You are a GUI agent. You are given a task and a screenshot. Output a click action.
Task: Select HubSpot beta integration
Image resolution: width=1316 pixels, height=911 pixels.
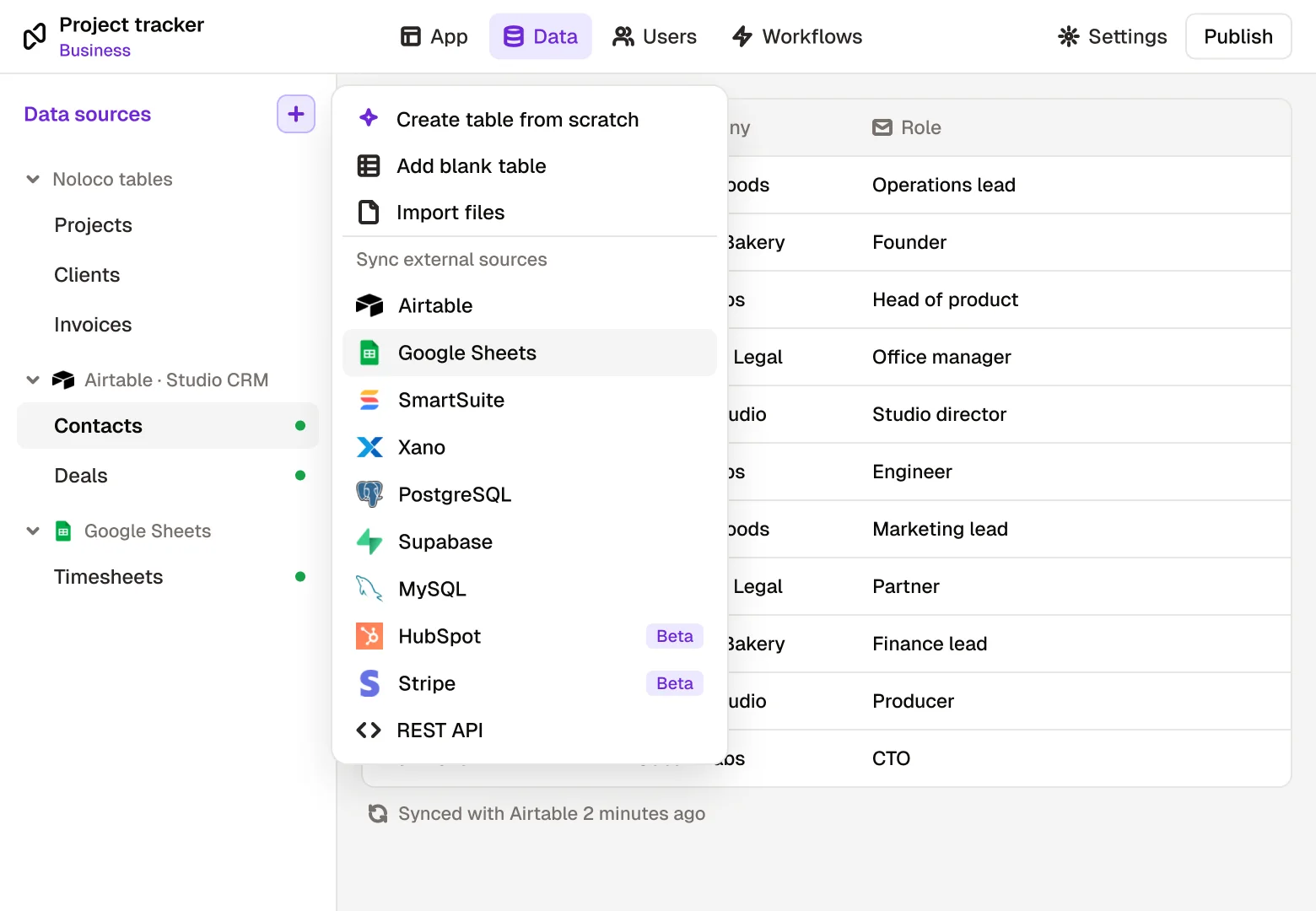point(530,636)
